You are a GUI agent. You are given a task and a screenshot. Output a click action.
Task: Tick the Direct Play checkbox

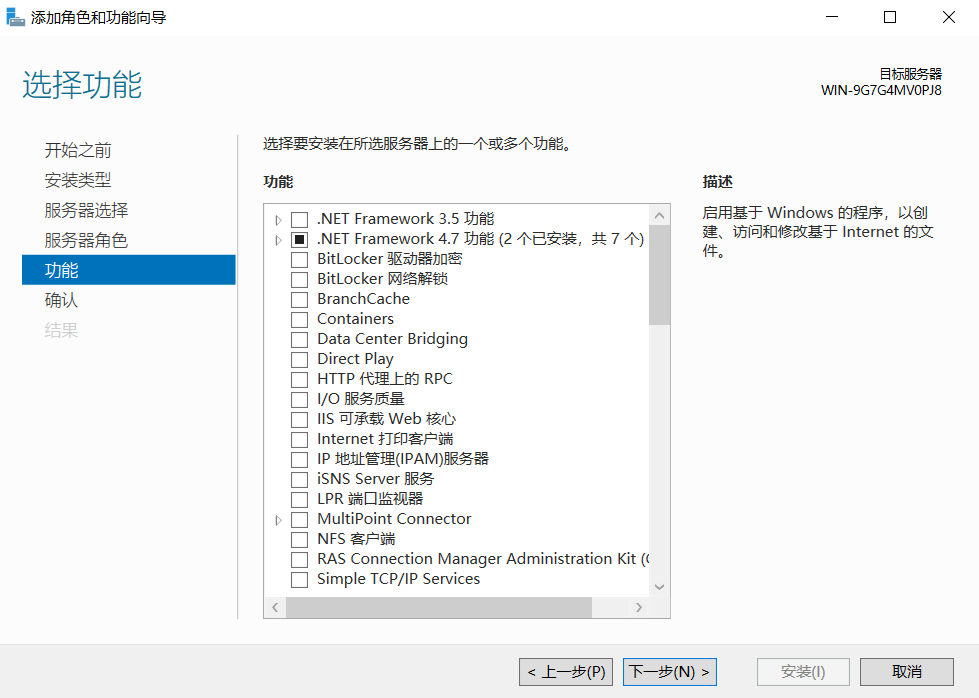tap(300, 360)
